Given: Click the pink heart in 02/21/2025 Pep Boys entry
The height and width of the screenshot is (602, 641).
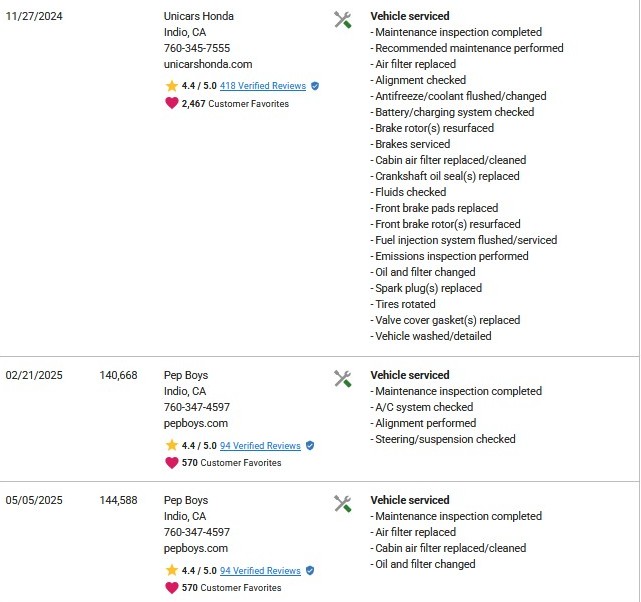Looking at the screenshot, I should coord(172,463).
